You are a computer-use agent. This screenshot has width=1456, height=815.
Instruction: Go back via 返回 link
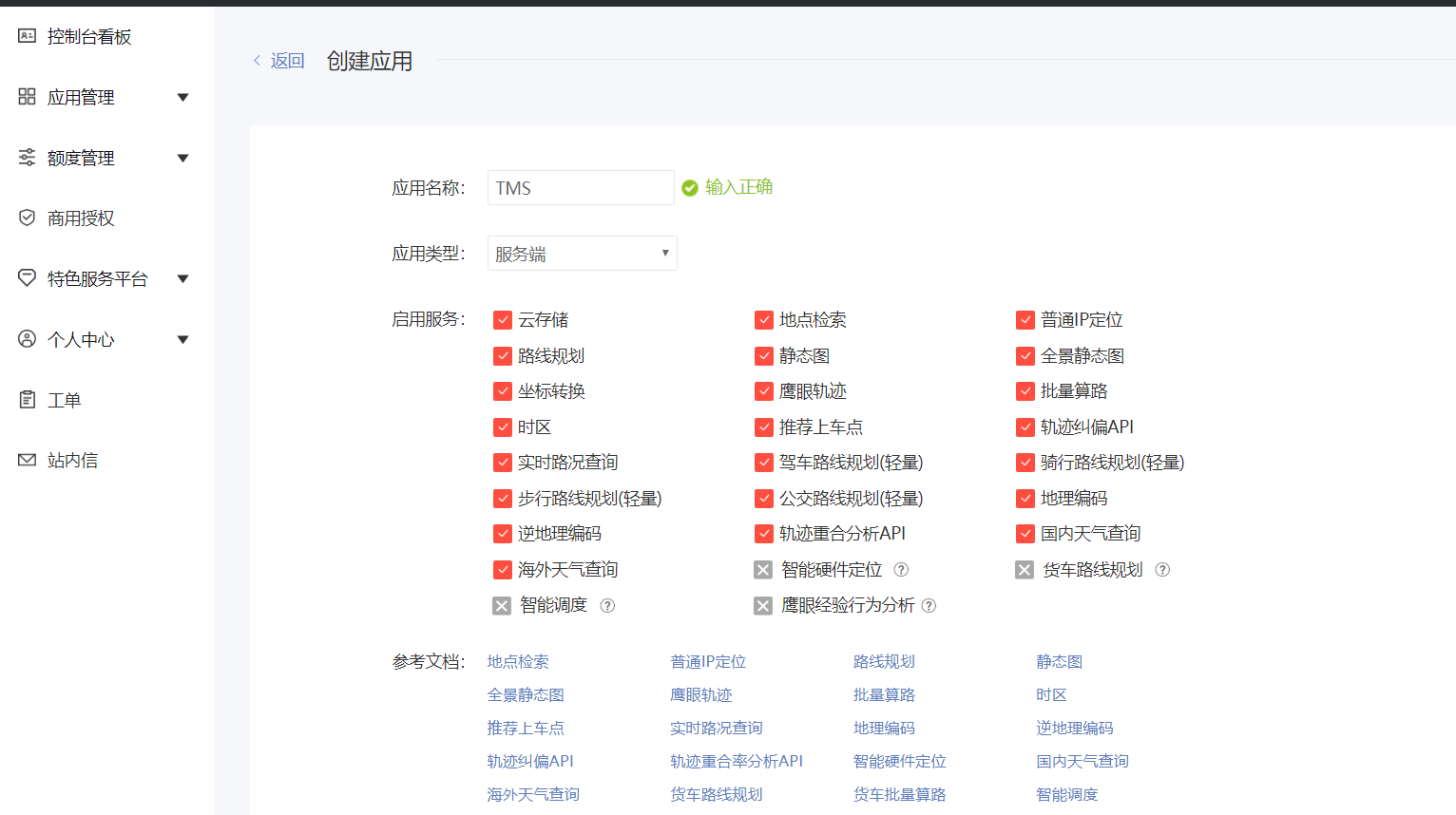click(x=287, y=61)
